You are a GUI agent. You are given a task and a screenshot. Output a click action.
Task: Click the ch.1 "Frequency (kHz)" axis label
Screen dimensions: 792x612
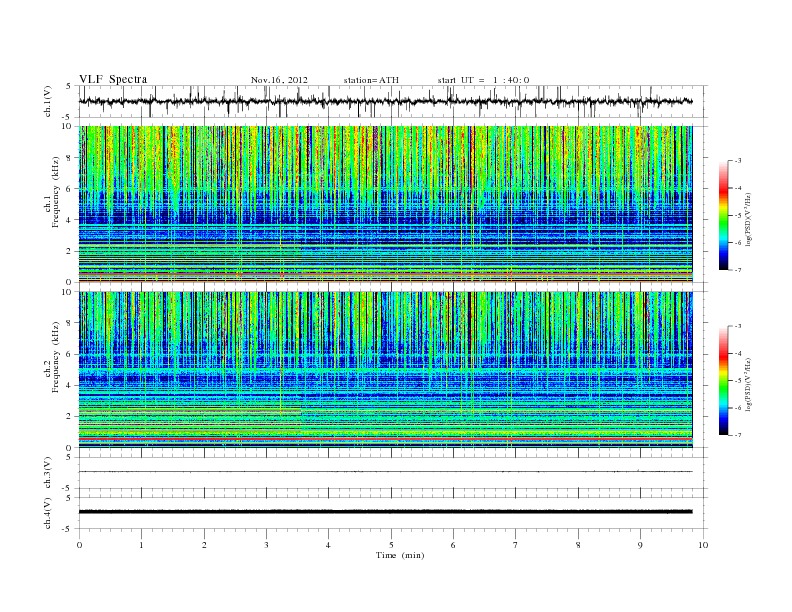pyautogui.click(x=56, y=192)
